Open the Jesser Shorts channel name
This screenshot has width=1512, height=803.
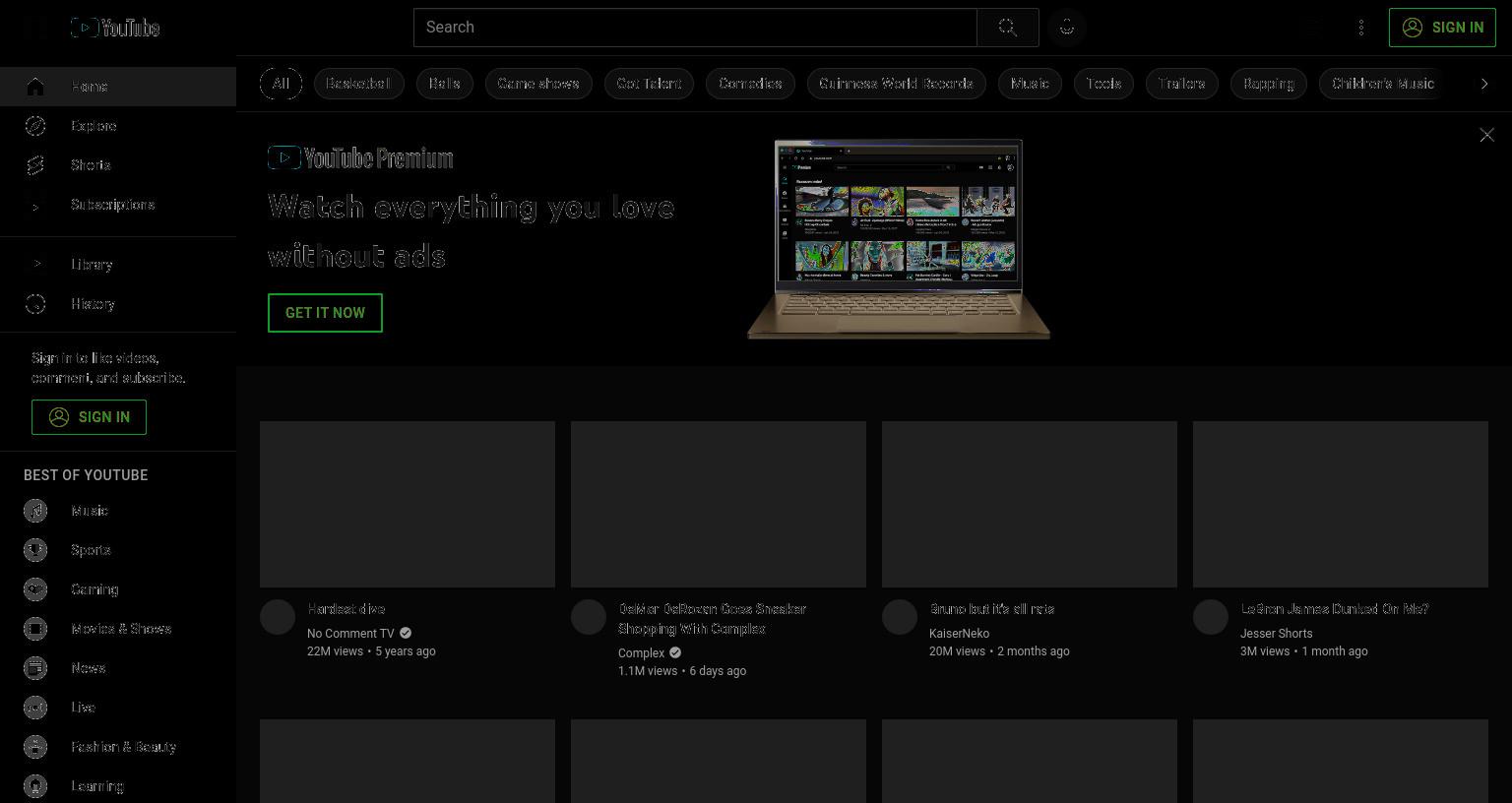[1277, 634]
